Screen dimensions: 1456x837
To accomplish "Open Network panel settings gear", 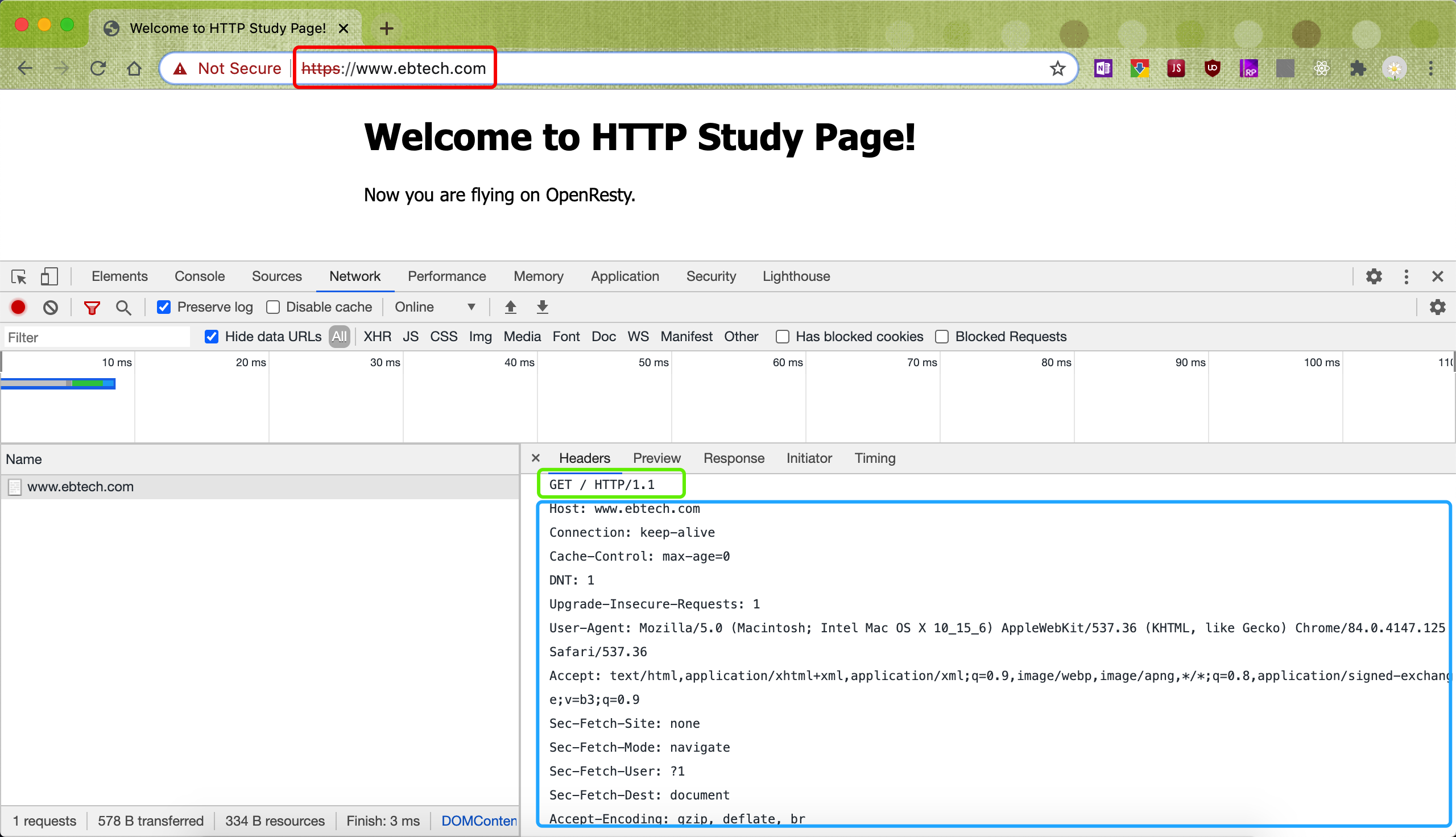I will (1438, 307).
